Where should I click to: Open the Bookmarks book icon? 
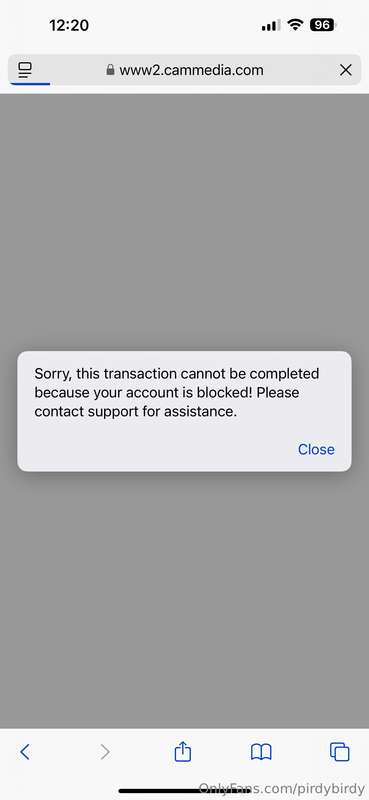261,752
